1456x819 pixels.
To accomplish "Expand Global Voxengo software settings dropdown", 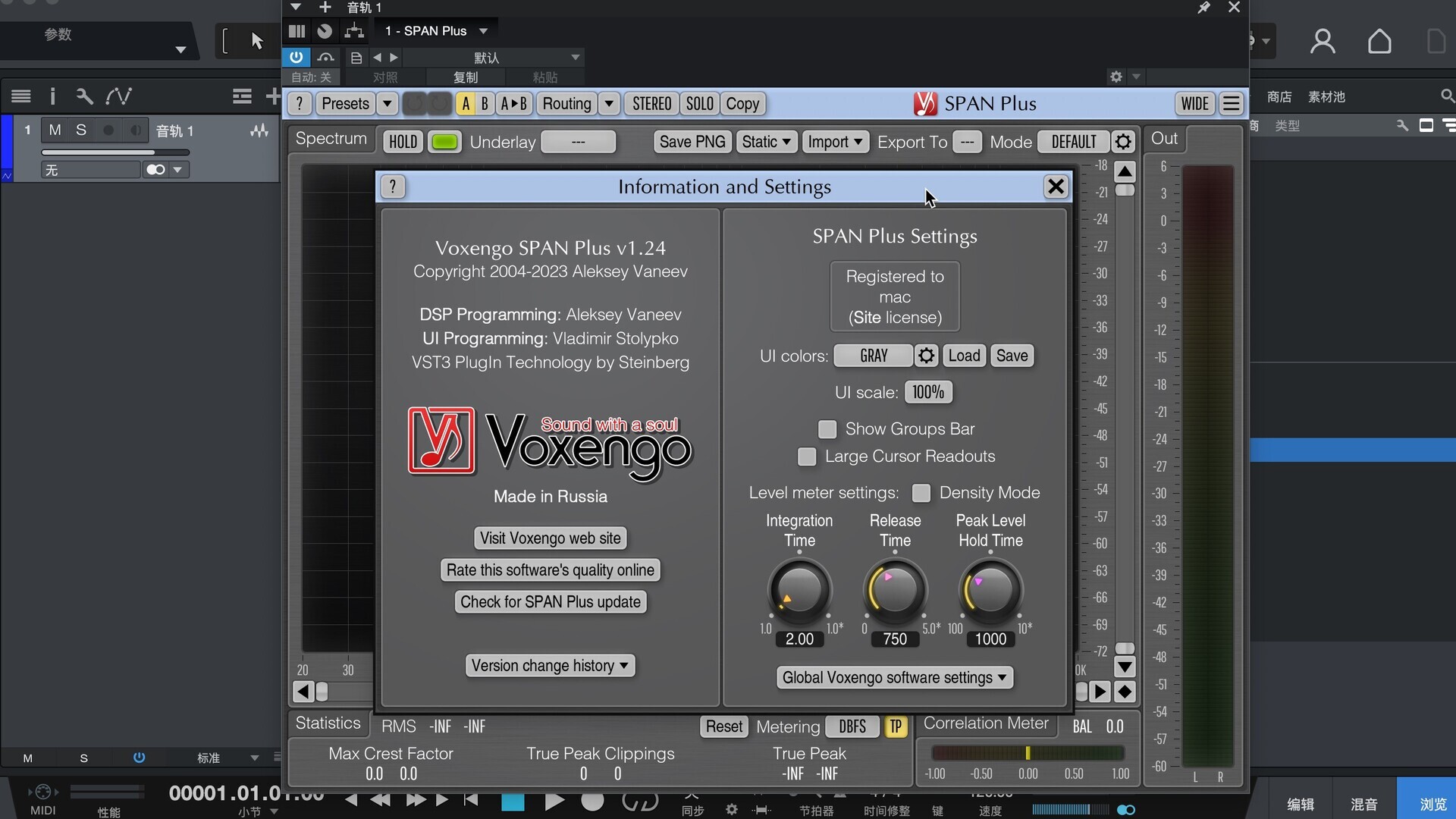I will 894,677.
